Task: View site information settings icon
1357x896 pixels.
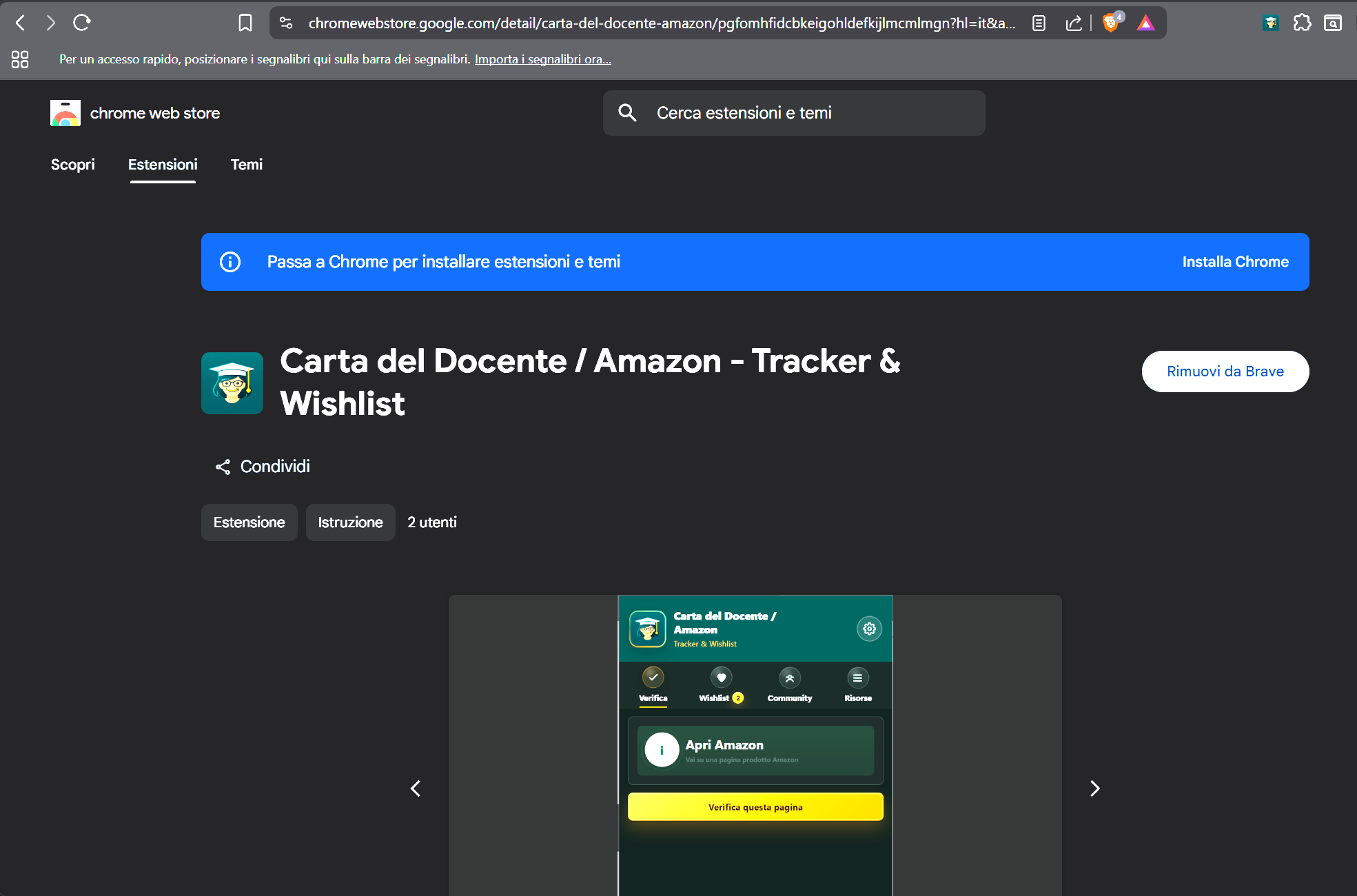Action: [286, 23]
